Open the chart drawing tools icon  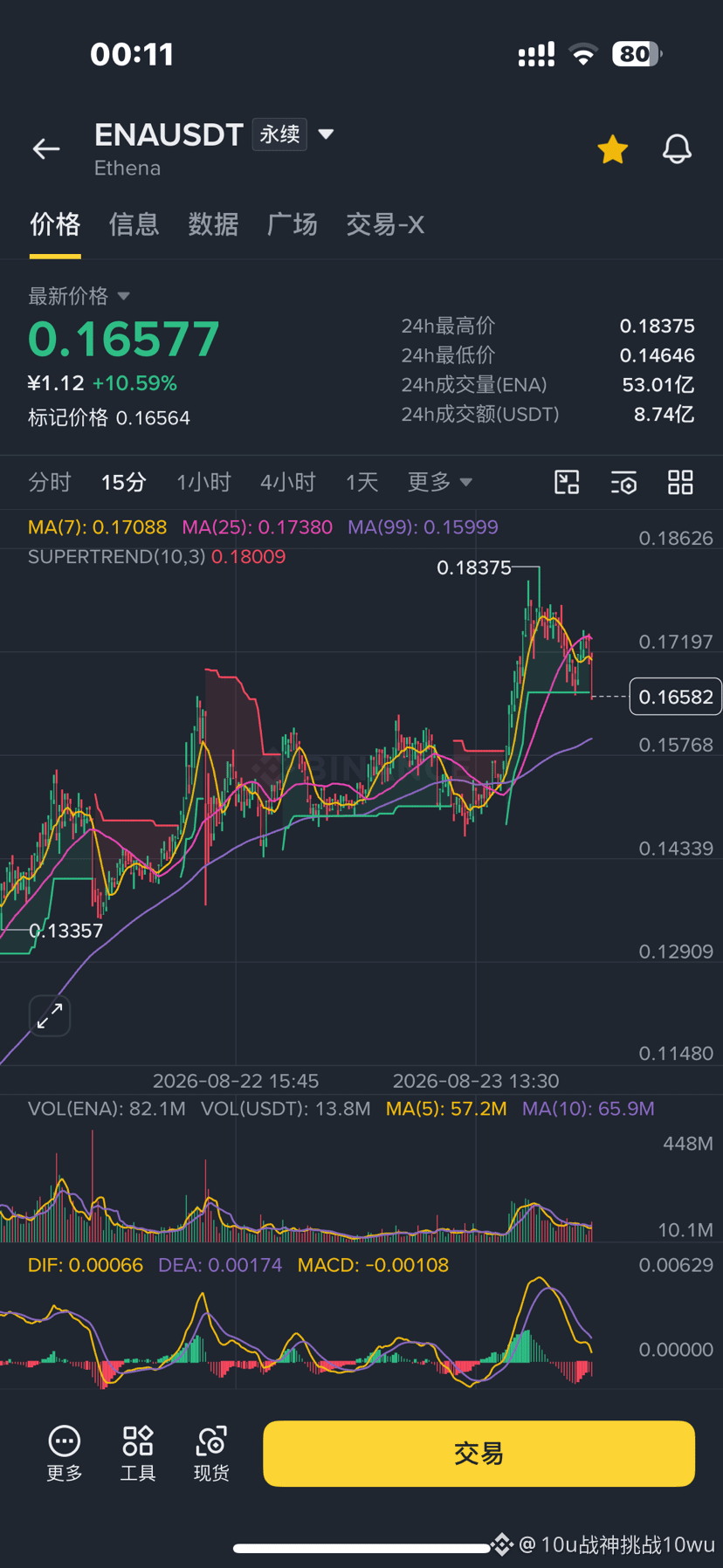pos(567,482)
